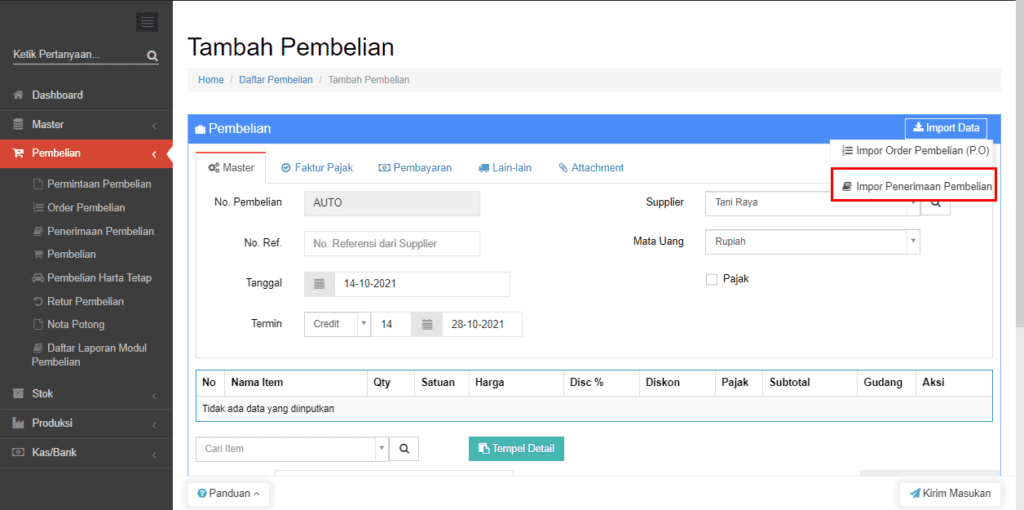The width and height of the screenshot is (1024, 510).
Task: Choose Impor Order Pembelian (P.O) menu entry
Action: (x=916, y=151)
